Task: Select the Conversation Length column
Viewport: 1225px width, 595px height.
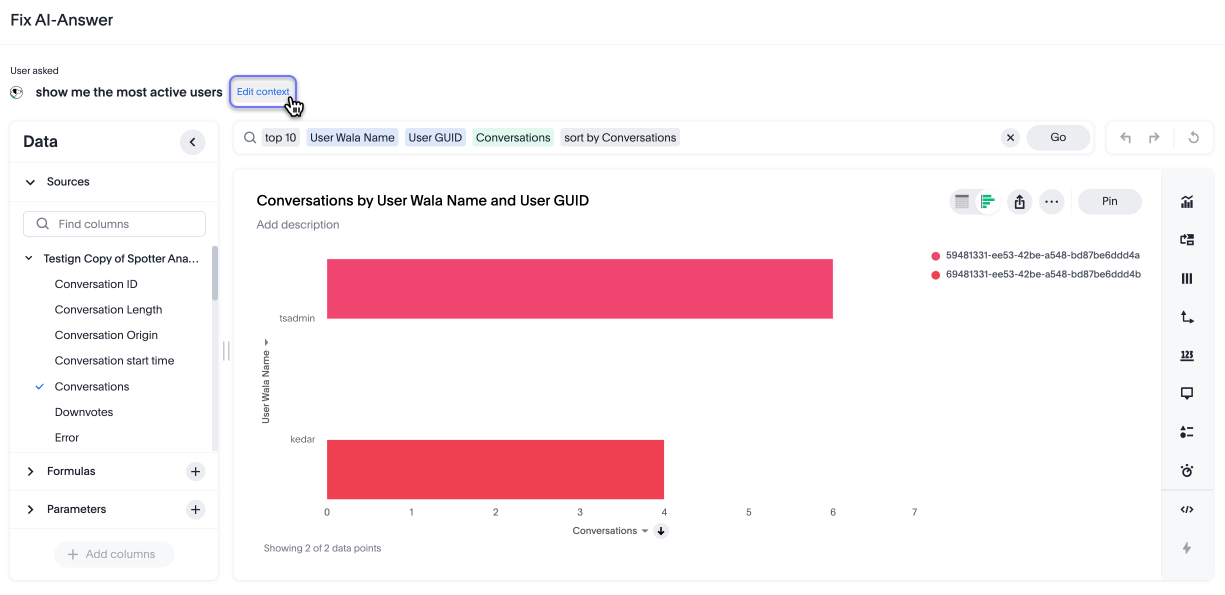Action: point(108,310)
